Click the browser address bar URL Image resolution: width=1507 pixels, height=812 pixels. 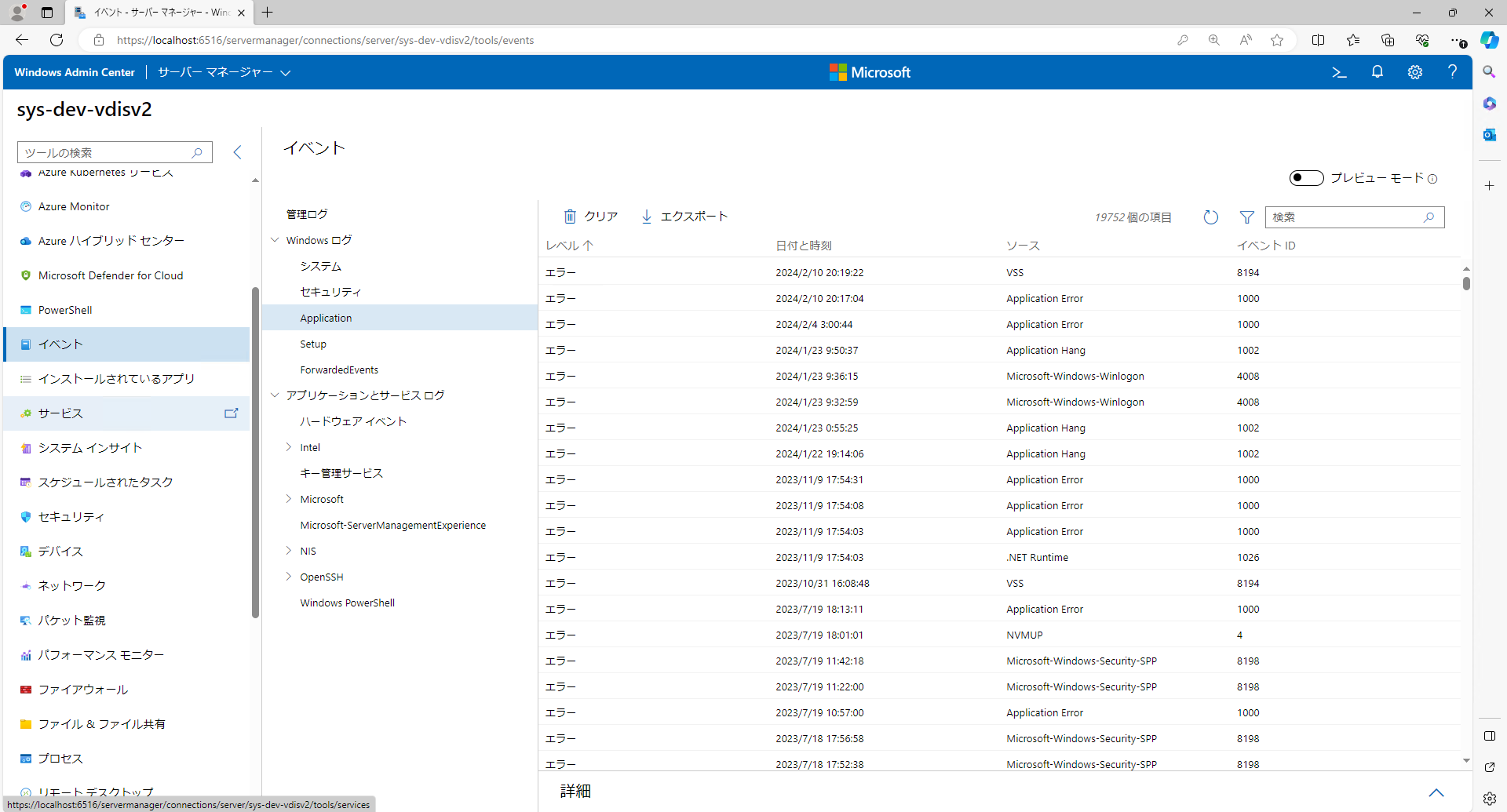click(325, 40)
